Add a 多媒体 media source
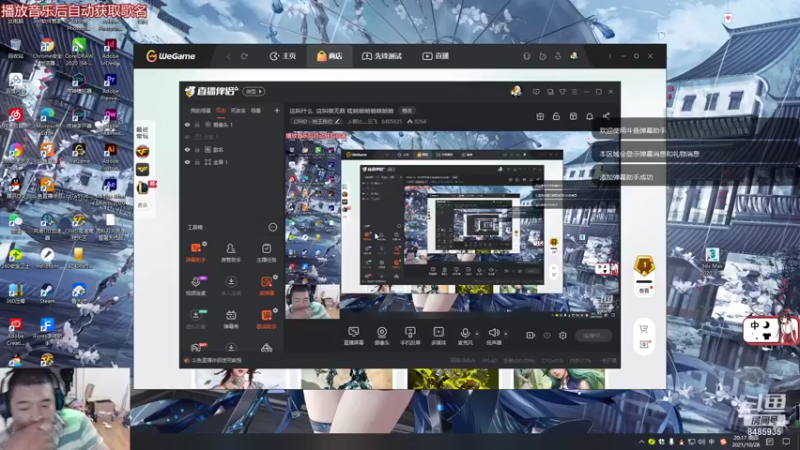 click(x=439, y=336)
